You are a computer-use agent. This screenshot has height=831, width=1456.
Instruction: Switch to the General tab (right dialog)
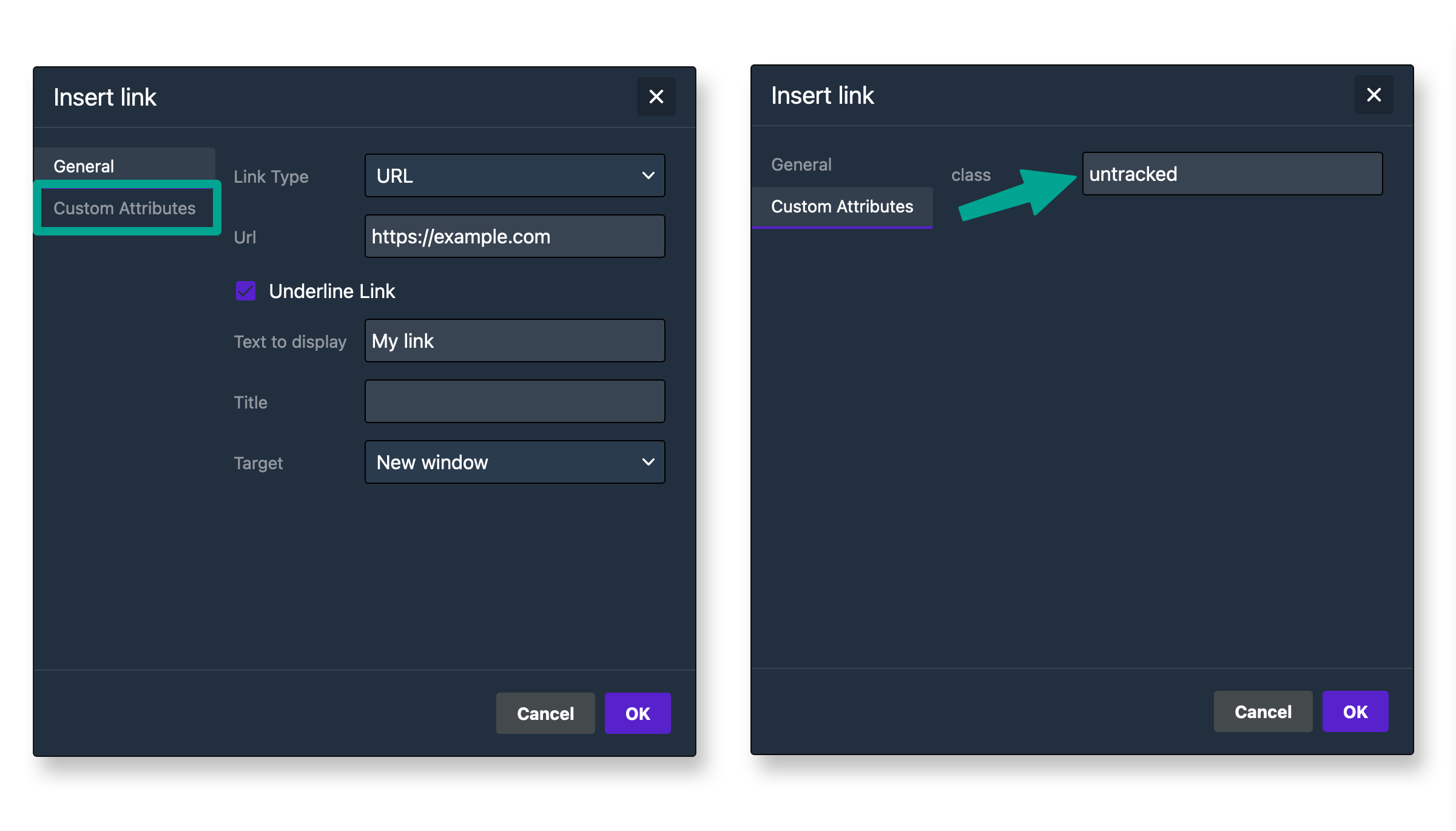800,164
